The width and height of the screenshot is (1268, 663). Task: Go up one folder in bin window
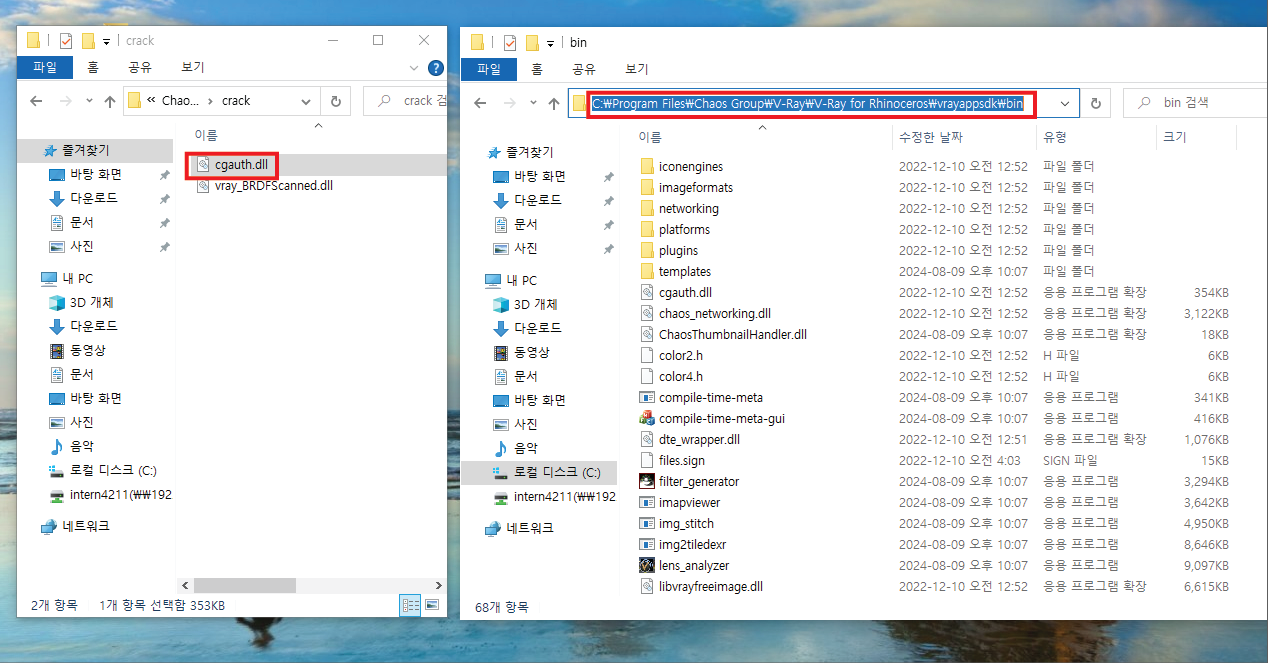[x=554, y=103]
